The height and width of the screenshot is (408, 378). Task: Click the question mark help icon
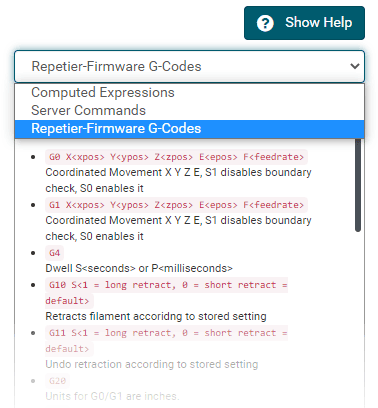(265, 23)
